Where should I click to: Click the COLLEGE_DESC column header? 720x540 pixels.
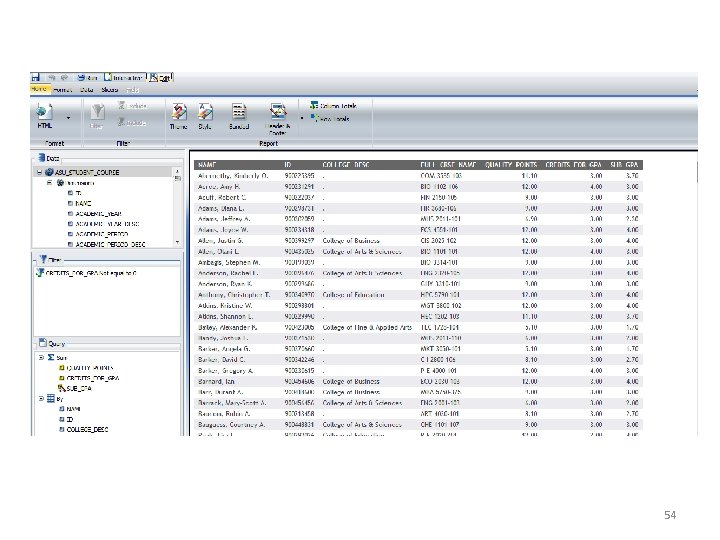(x=346, y=164)
